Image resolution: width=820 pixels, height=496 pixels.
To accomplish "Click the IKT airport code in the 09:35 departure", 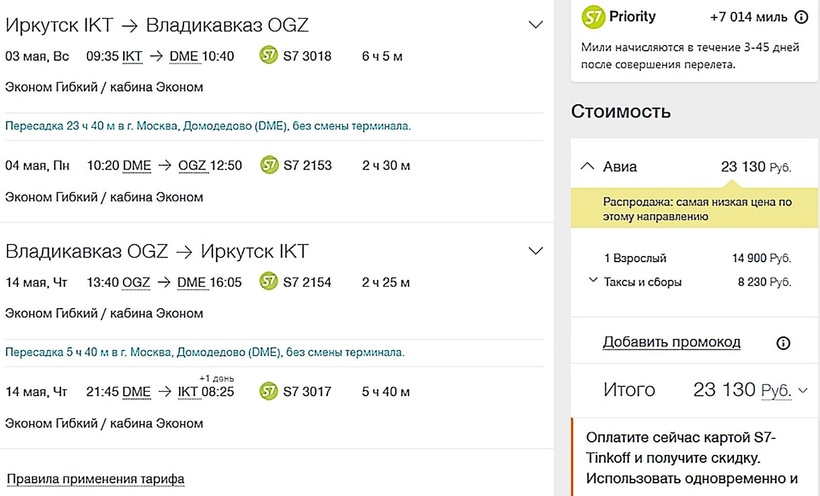I will click(133, 56).
